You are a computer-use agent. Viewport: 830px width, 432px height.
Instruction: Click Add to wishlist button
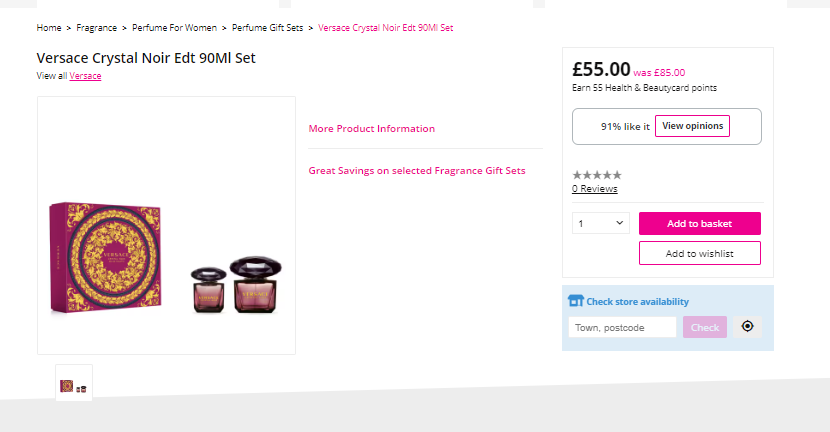699,253
